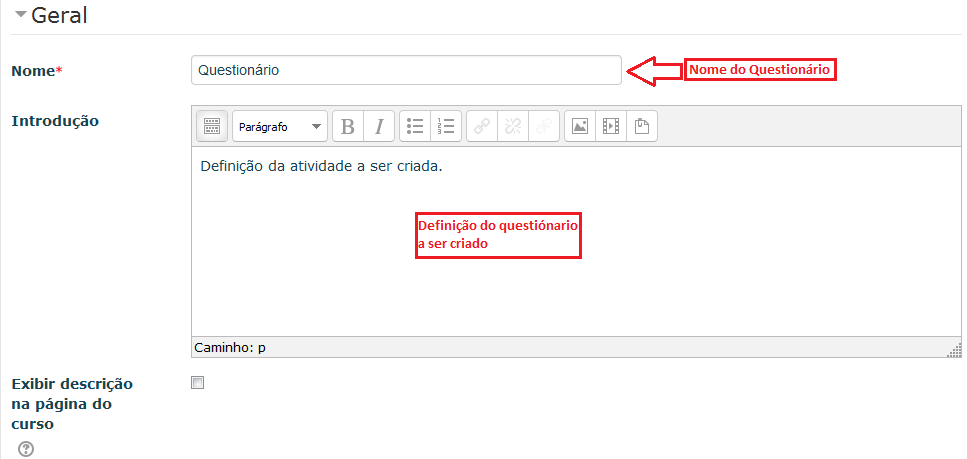The width and height of the screenshot is (967, 459).
Task: Click the insert link chain icon
Action: tap(482, 126)
